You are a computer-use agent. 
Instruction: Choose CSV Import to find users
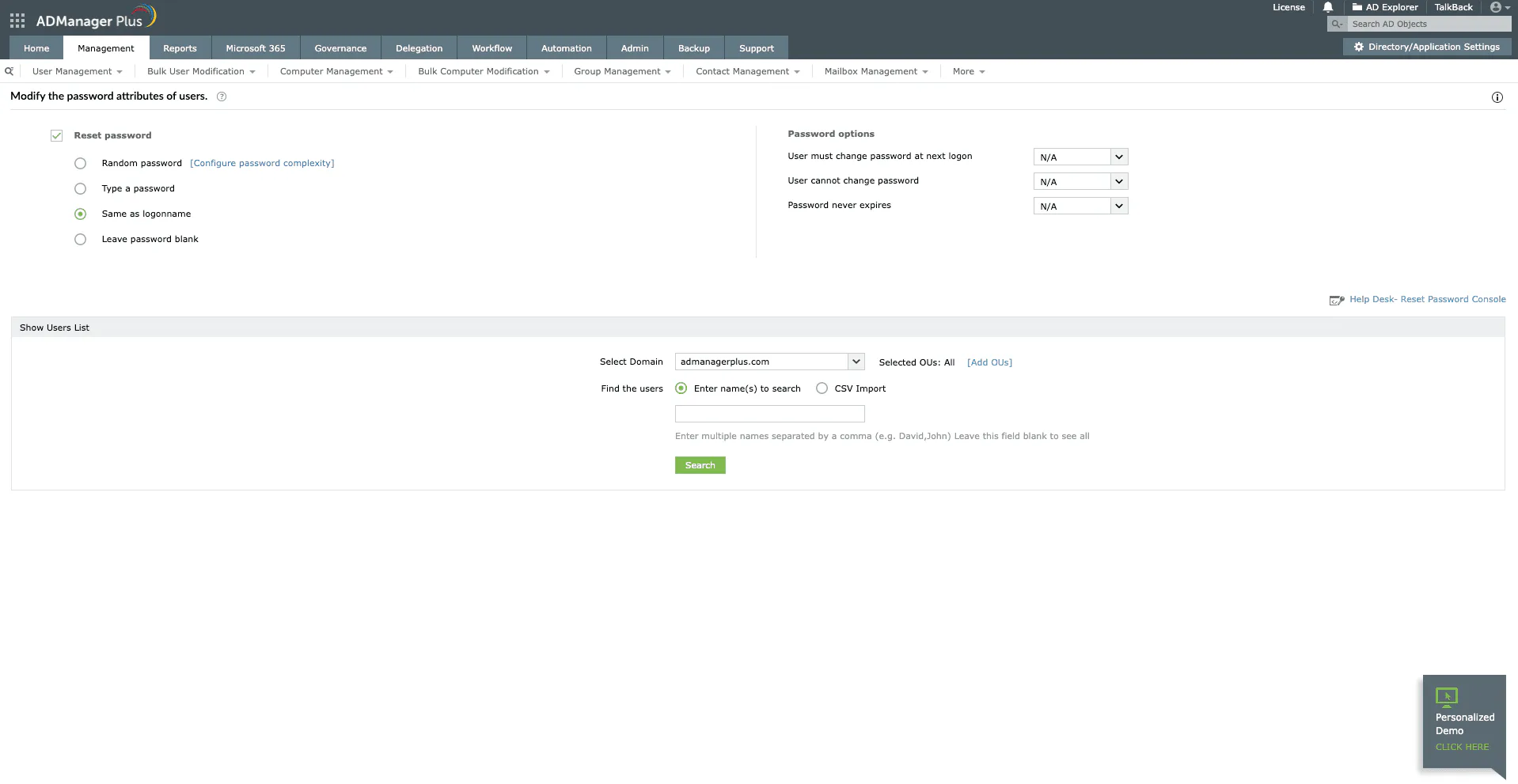pos(822,388)
